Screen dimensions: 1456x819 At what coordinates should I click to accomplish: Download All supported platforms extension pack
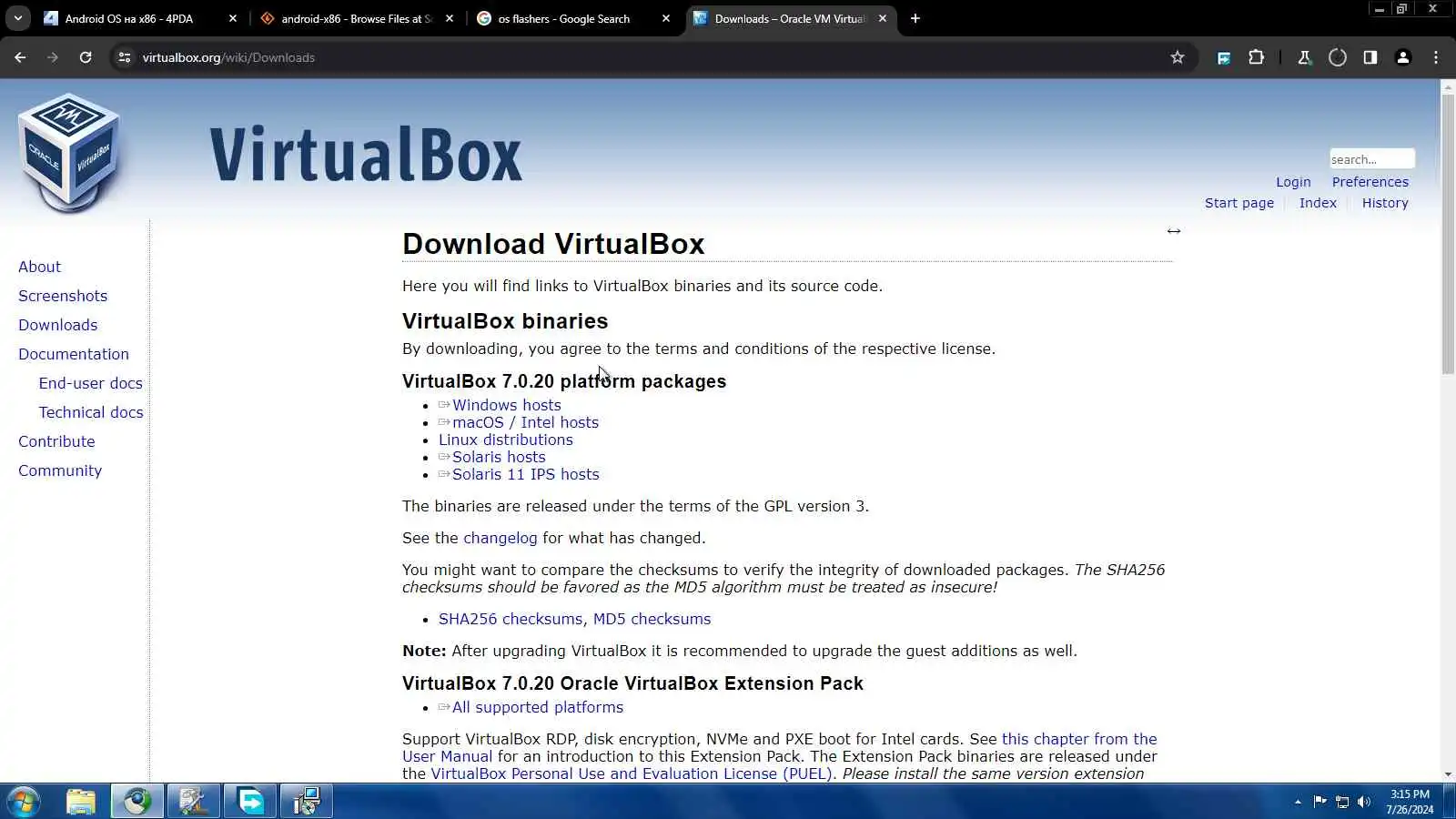[538, 707]
